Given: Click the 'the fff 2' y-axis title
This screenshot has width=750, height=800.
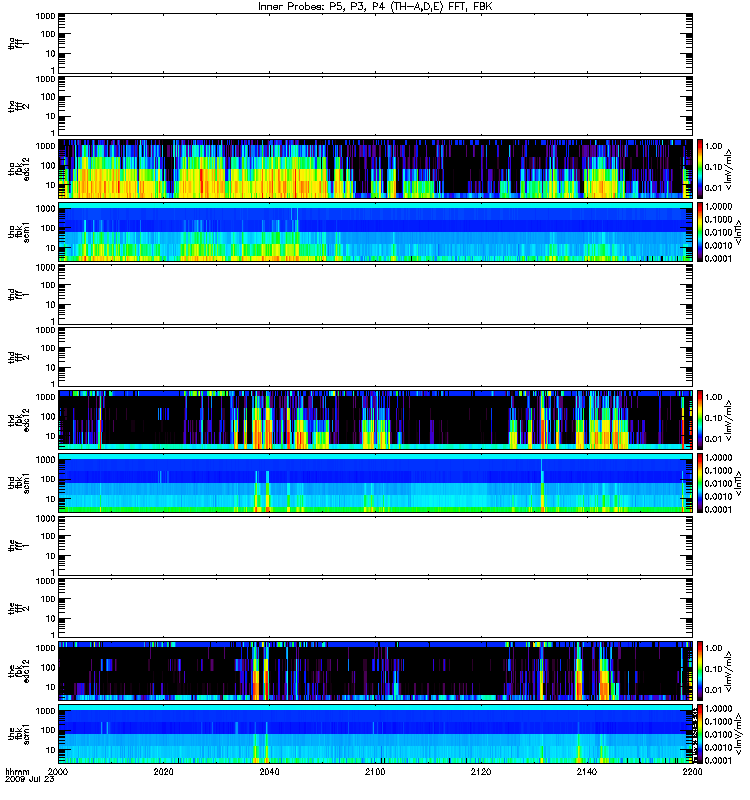Looking at the screenshot, I should click(x=18, y=608).
